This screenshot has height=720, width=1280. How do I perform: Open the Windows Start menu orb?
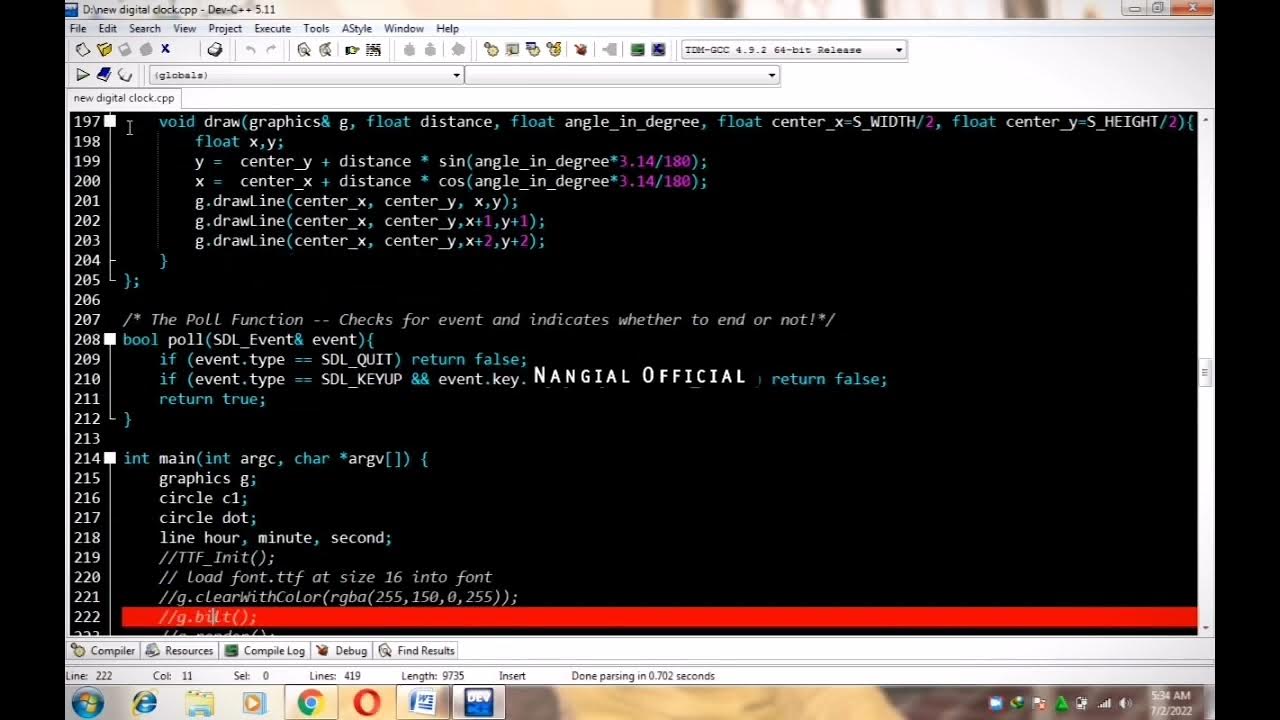pos(87,703)
